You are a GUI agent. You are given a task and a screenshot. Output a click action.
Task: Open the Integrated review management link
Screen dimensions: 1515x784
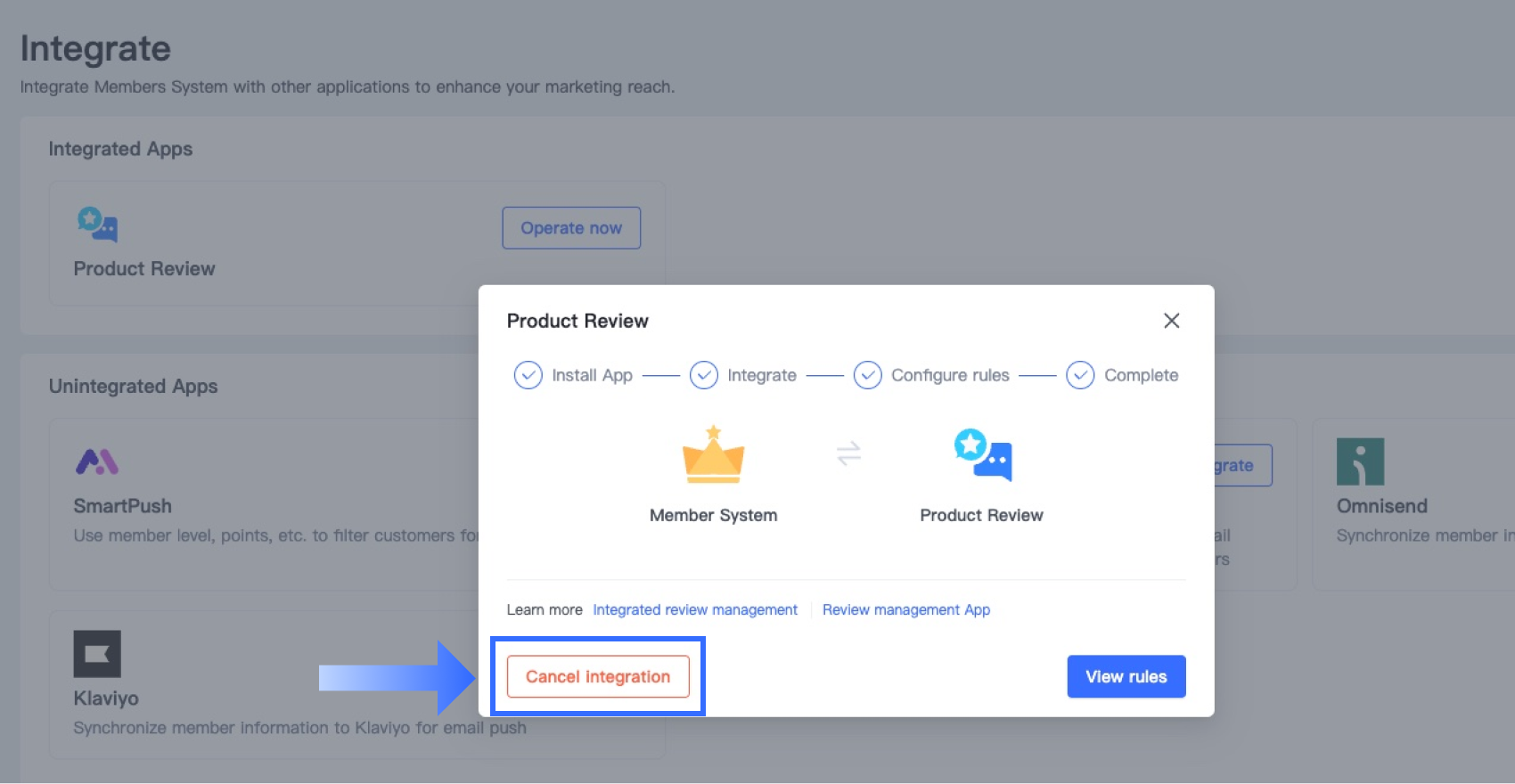tap(695, 609)
